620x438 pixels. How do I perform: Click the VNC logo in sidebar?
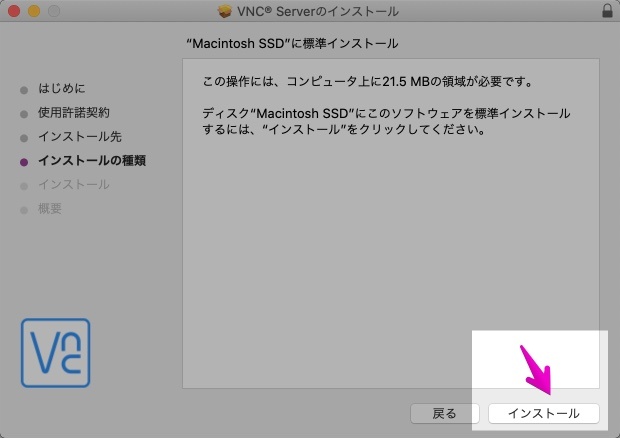(56, 353)
